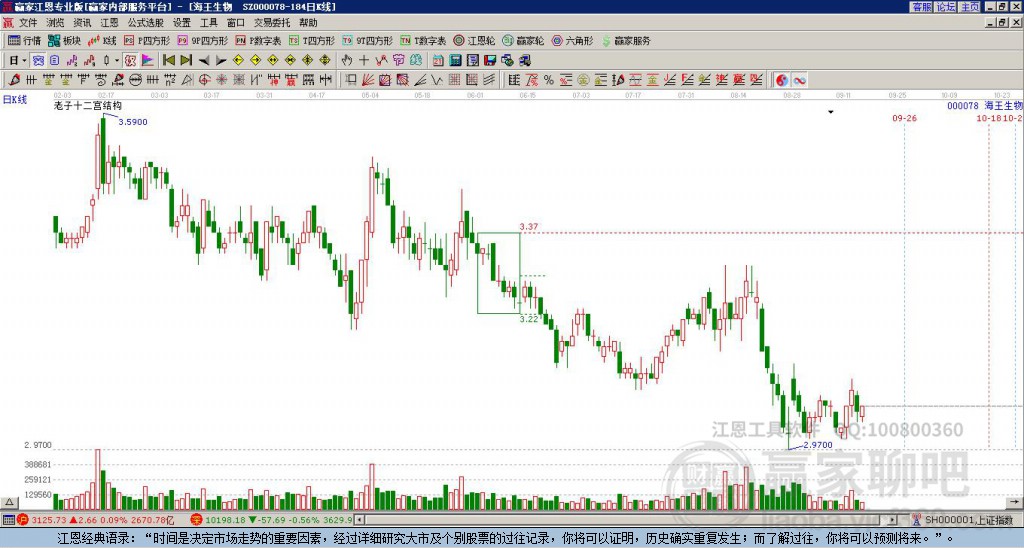Open the 公式选股 menu

[146, 23]
